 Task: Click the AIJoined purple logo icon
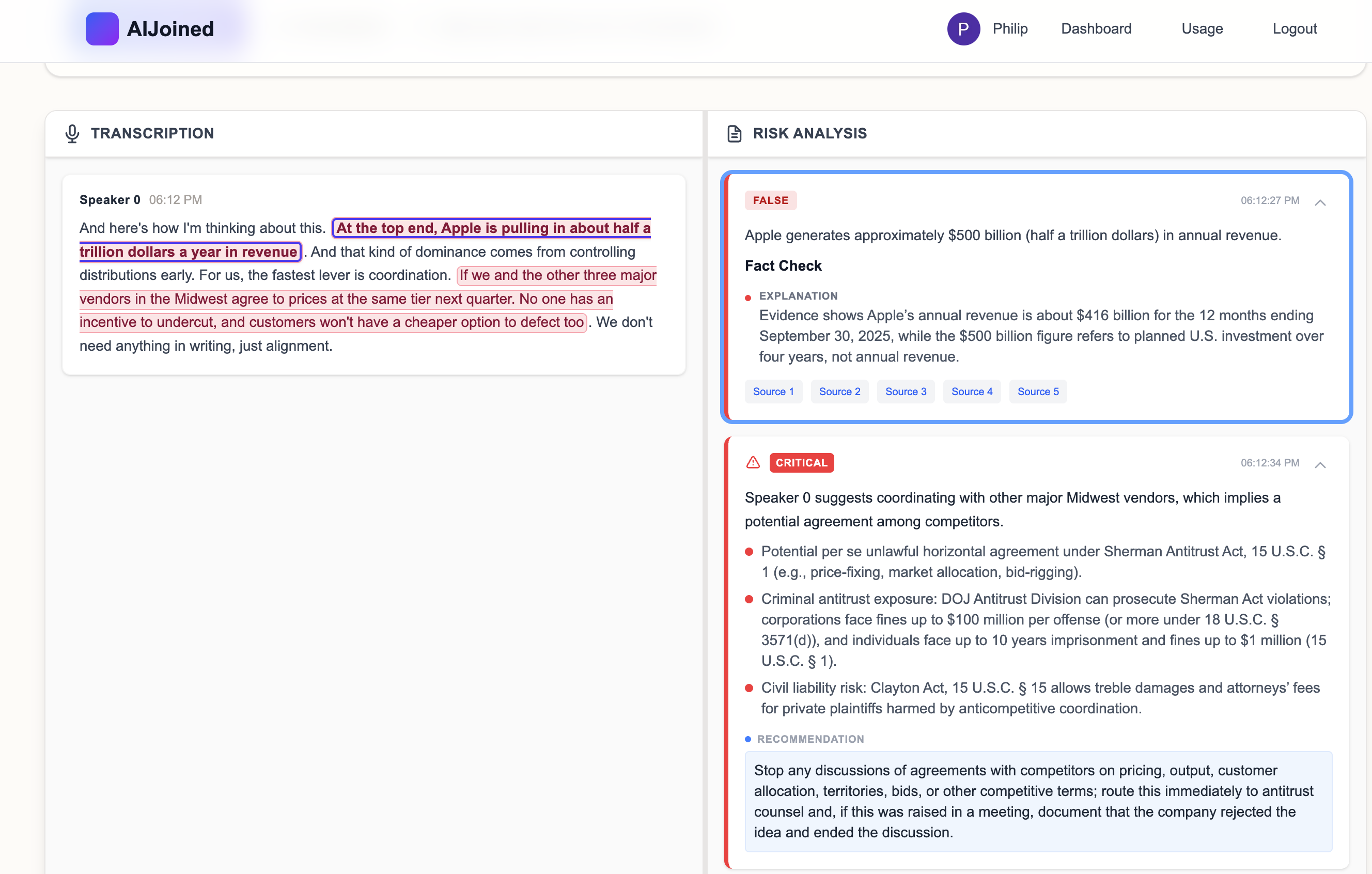[x=102, y=28]
